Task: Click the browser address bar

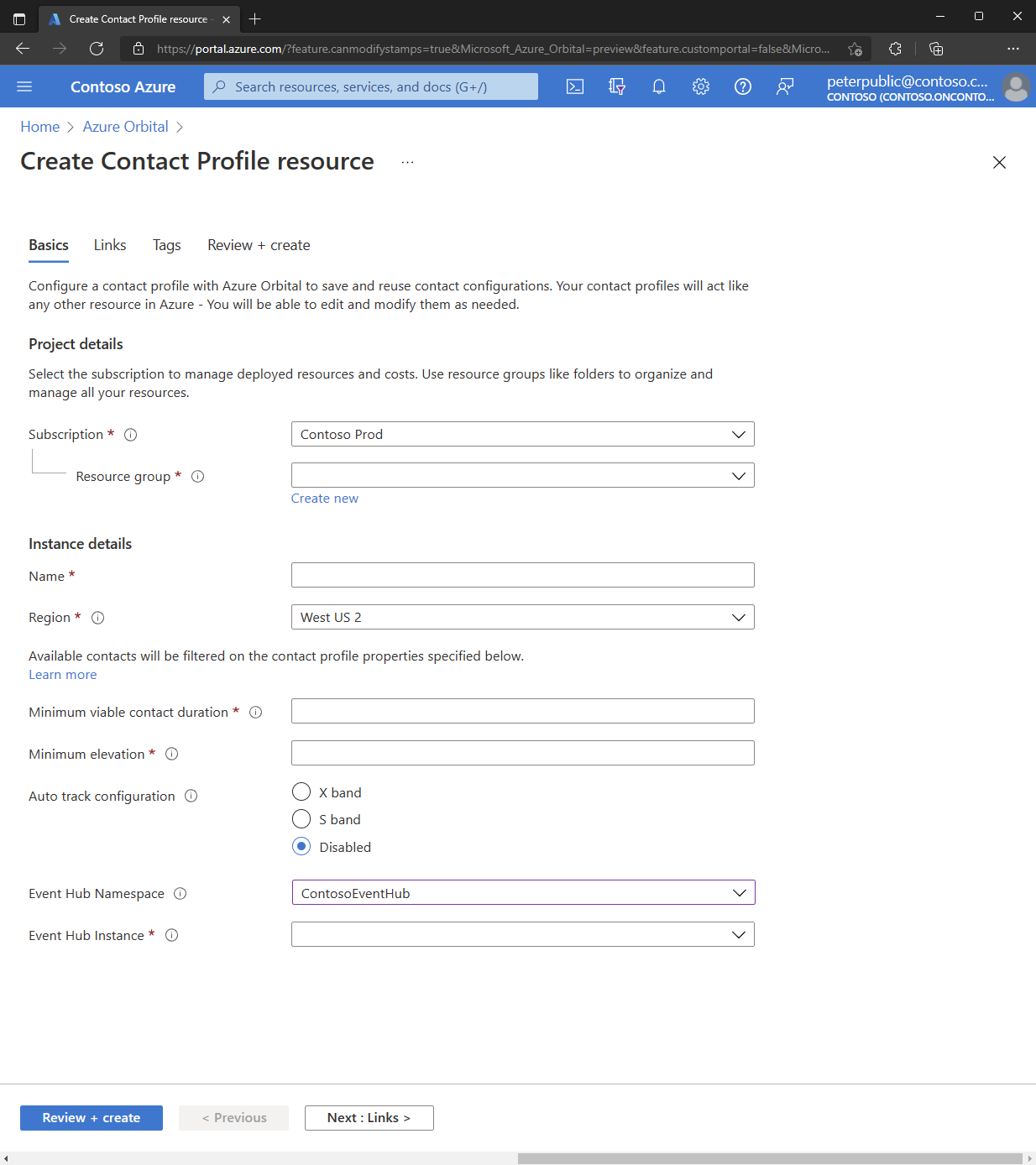Action: (x=494, y=49)
